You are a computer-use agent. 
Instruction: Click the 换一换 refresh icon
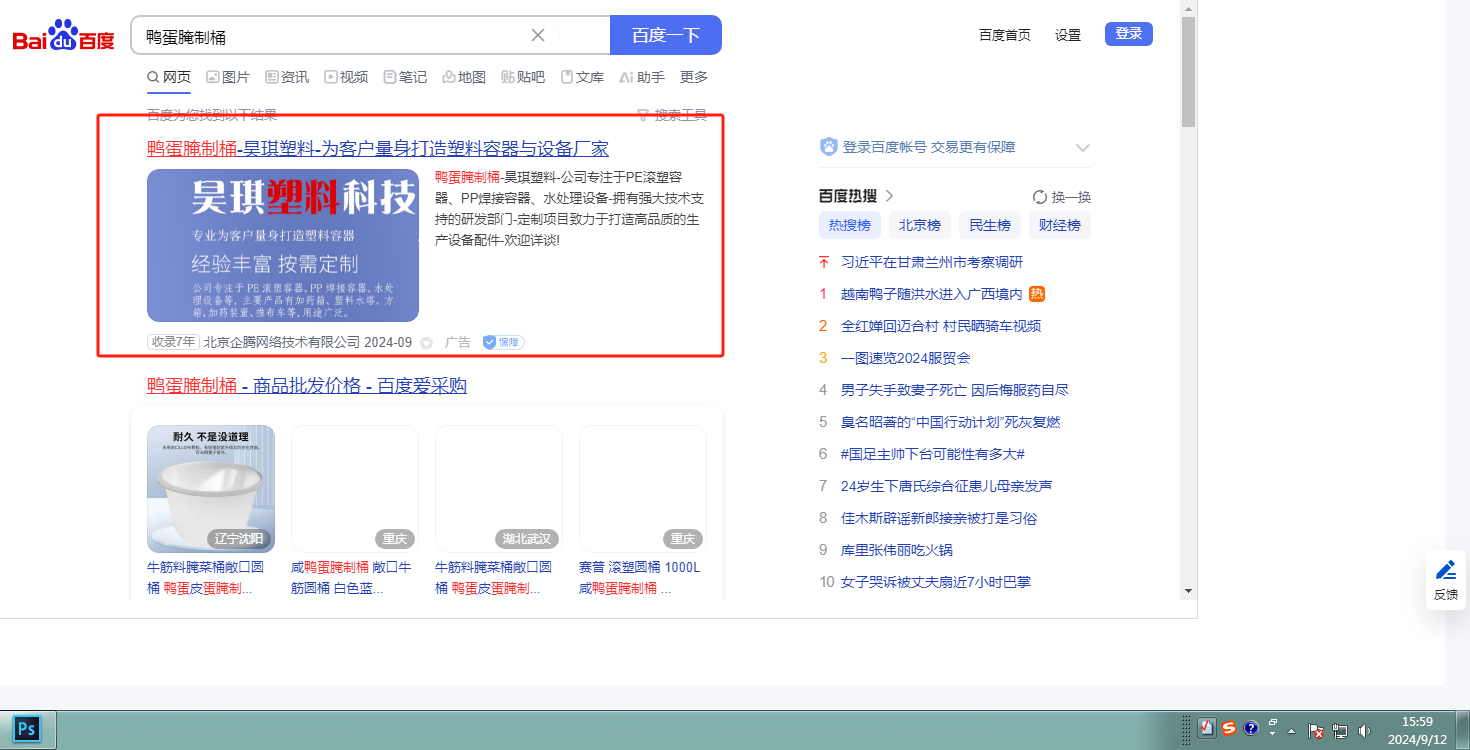1039,197
